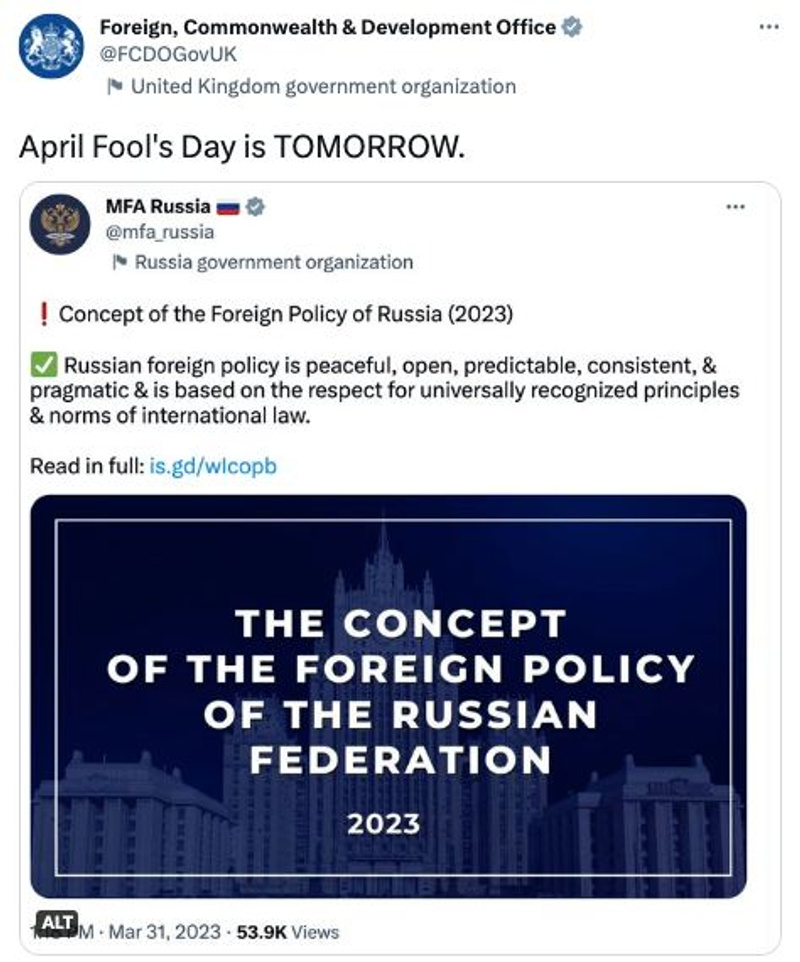Open the quoted tweet's more options menu
The height and width of the screenshot is (962, 800).
pos(735,207)
